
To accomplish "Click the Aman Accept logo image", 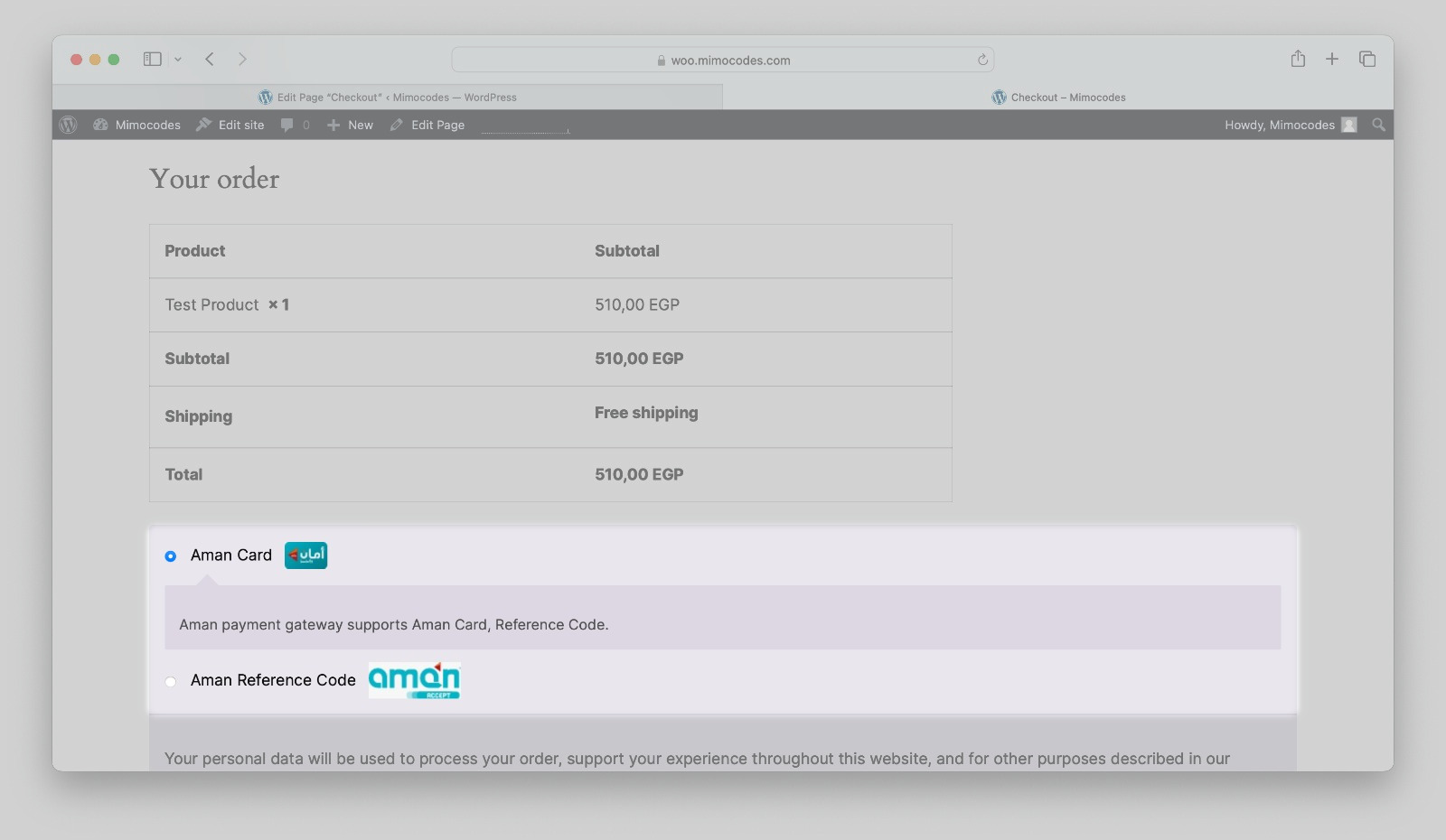I will [414, 680].
